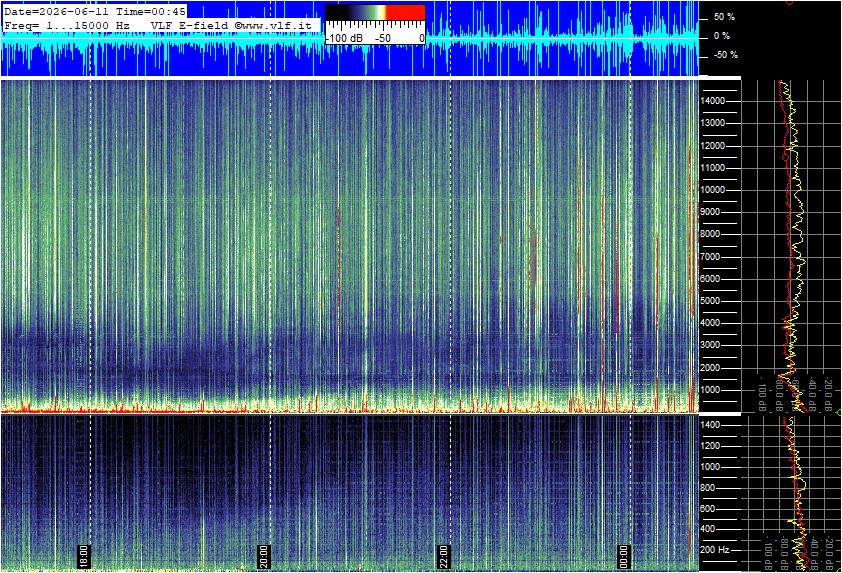Screen dimensions: 842x573
Task: Click the 5000 frequency axis label
Action: coord(710,301)
